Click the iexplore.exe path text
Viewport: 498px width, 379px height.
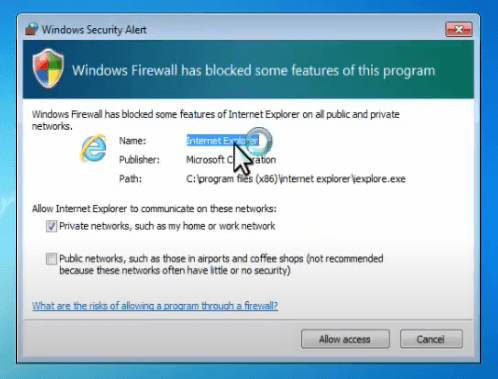coord(296,179)
